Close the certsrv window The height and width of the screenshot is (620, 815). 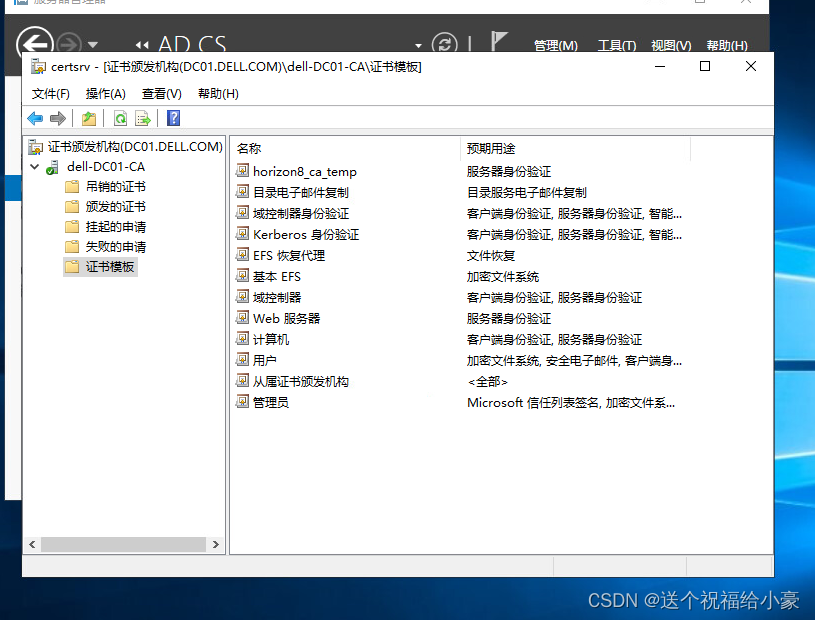click(x=751, y=67)
